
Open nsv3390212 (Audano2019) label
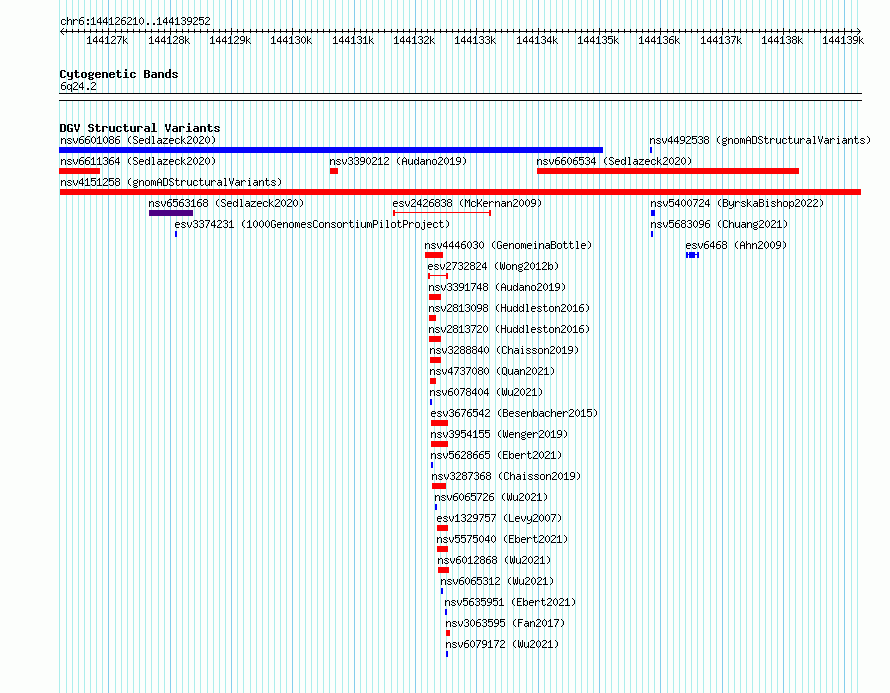pos(398,161)
